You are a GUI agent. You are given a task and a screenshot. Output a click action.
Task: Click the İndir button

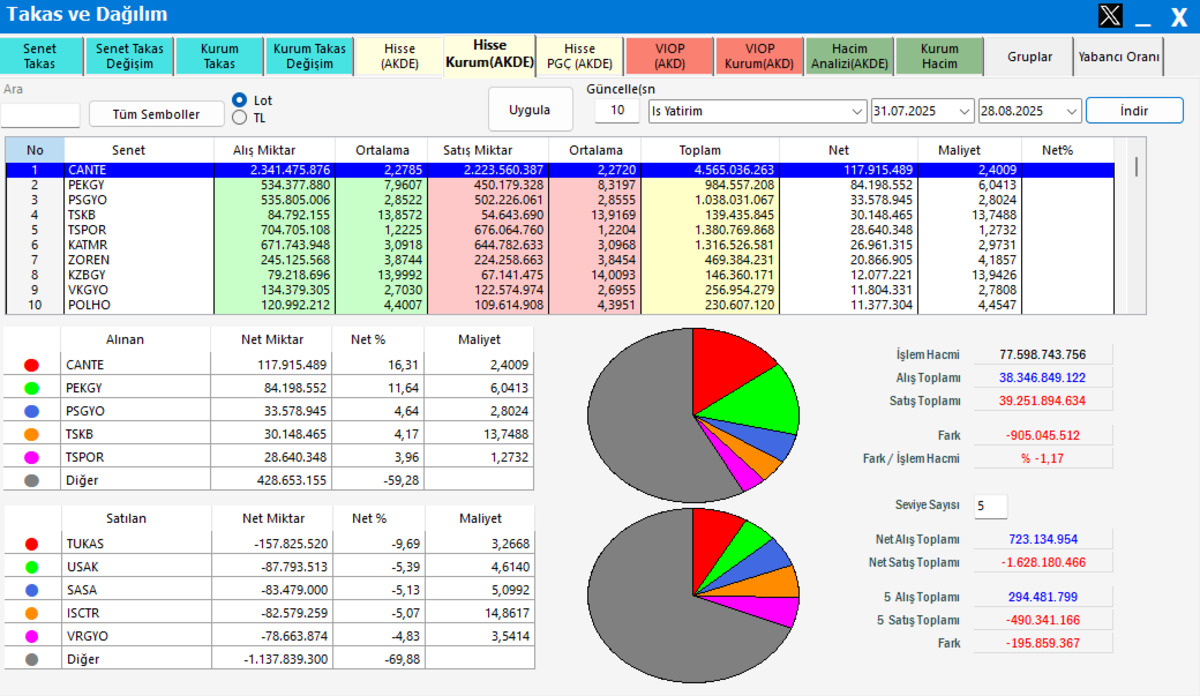(1135, 110)
